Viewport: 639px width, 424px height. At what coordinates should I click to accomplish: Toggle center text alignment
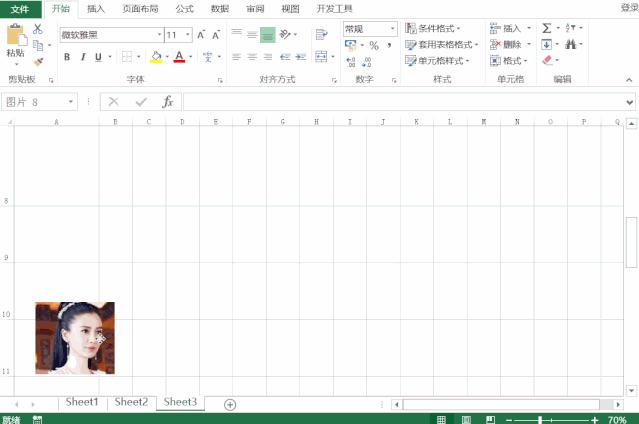click(x=252, y=57)
